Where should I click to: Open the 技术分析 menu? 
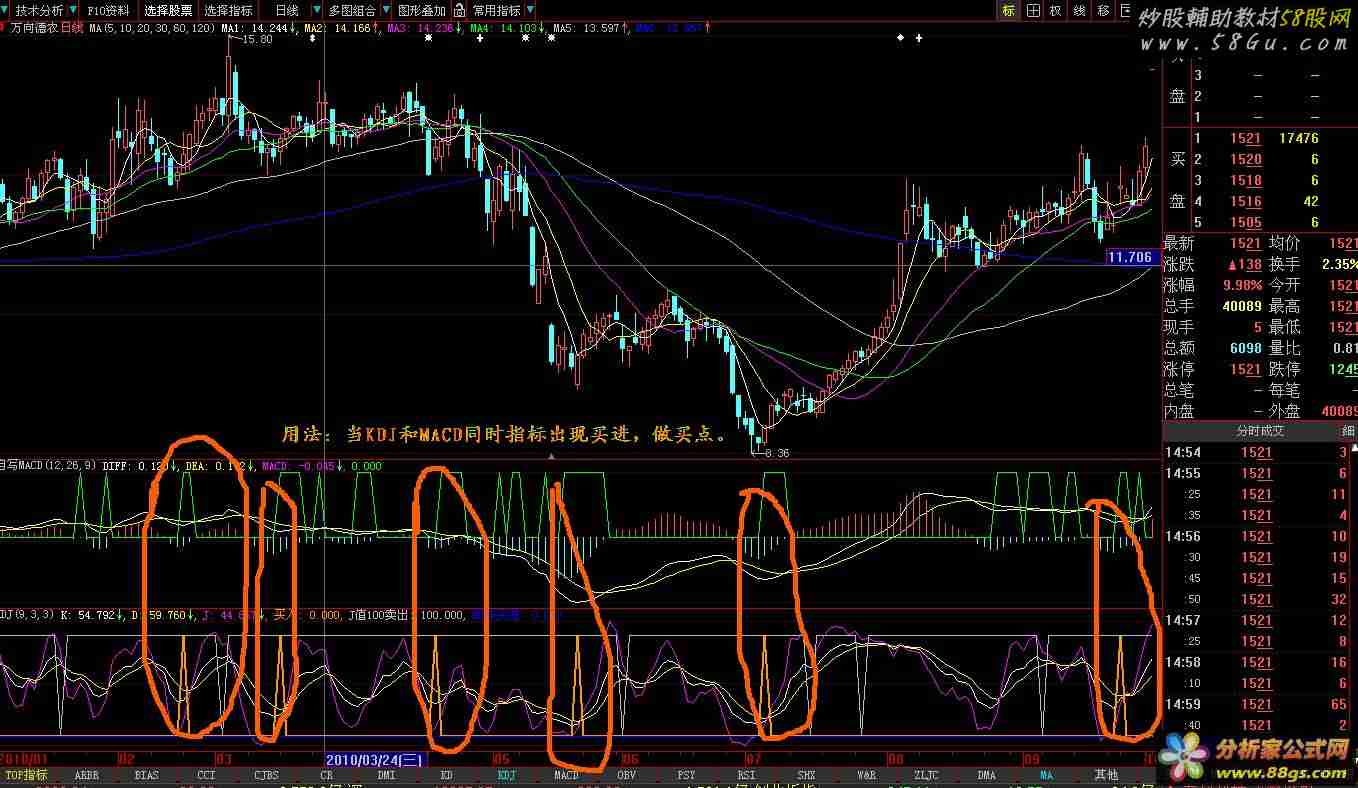(38, 11)
